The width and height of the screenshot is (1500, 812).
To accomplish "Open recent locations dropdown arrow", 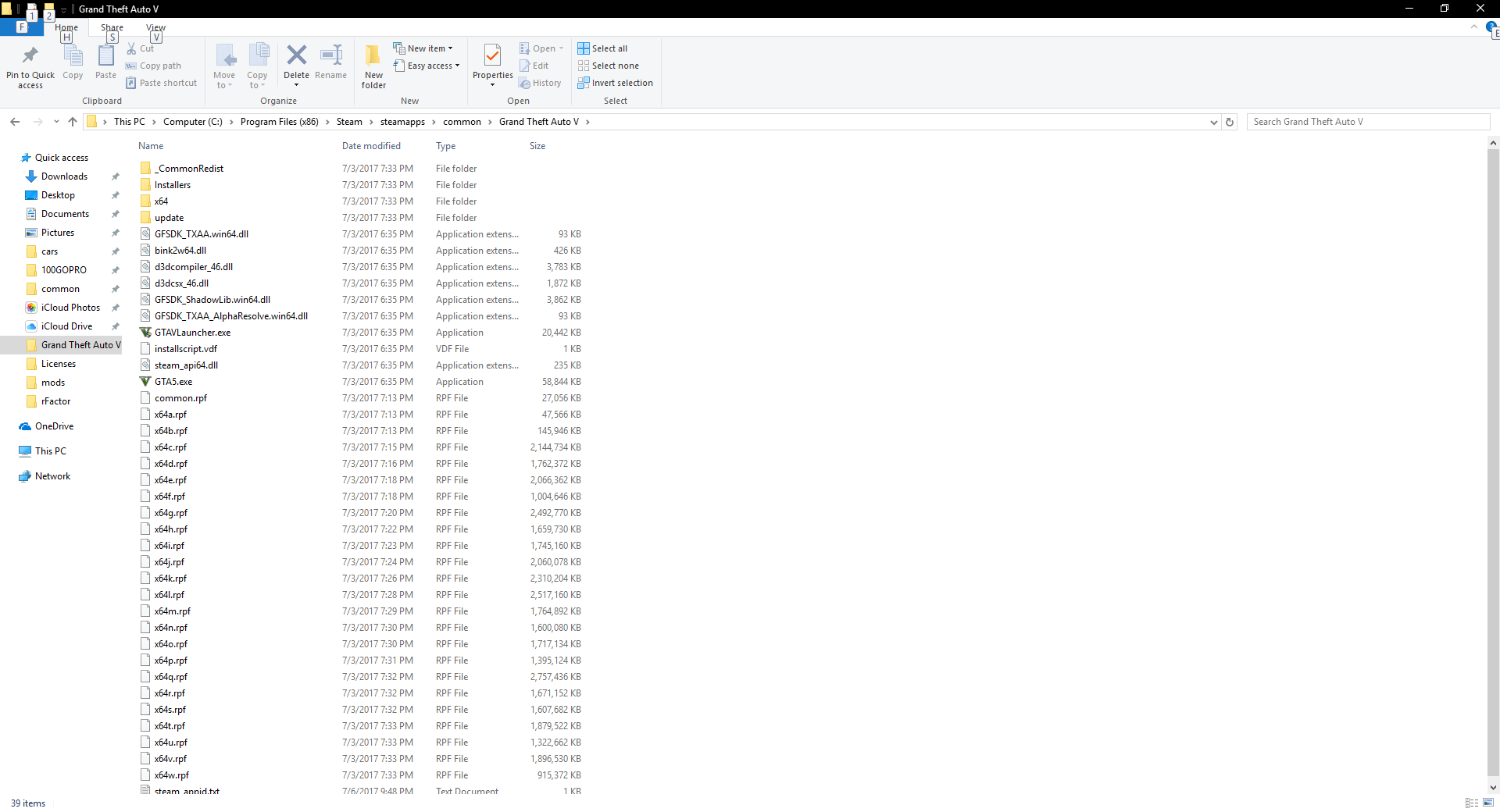I will tap(56, 122).
